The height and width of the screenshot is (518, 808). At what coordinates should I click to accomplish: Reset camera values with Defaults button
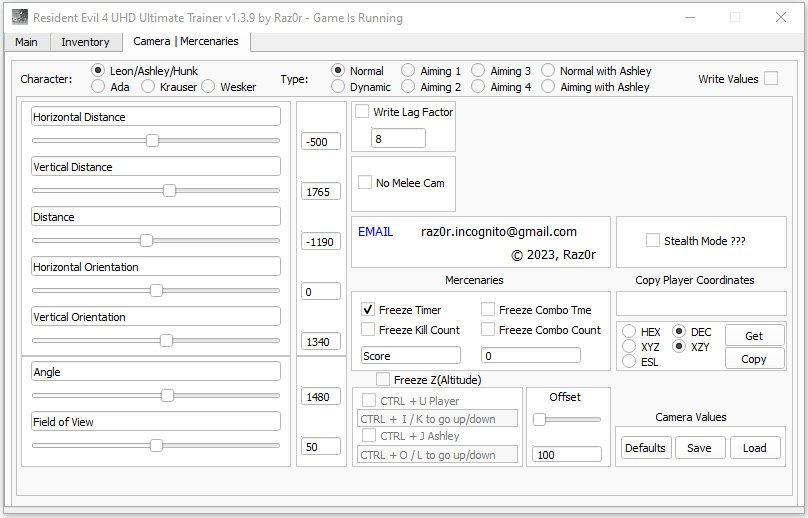[645, 447]
